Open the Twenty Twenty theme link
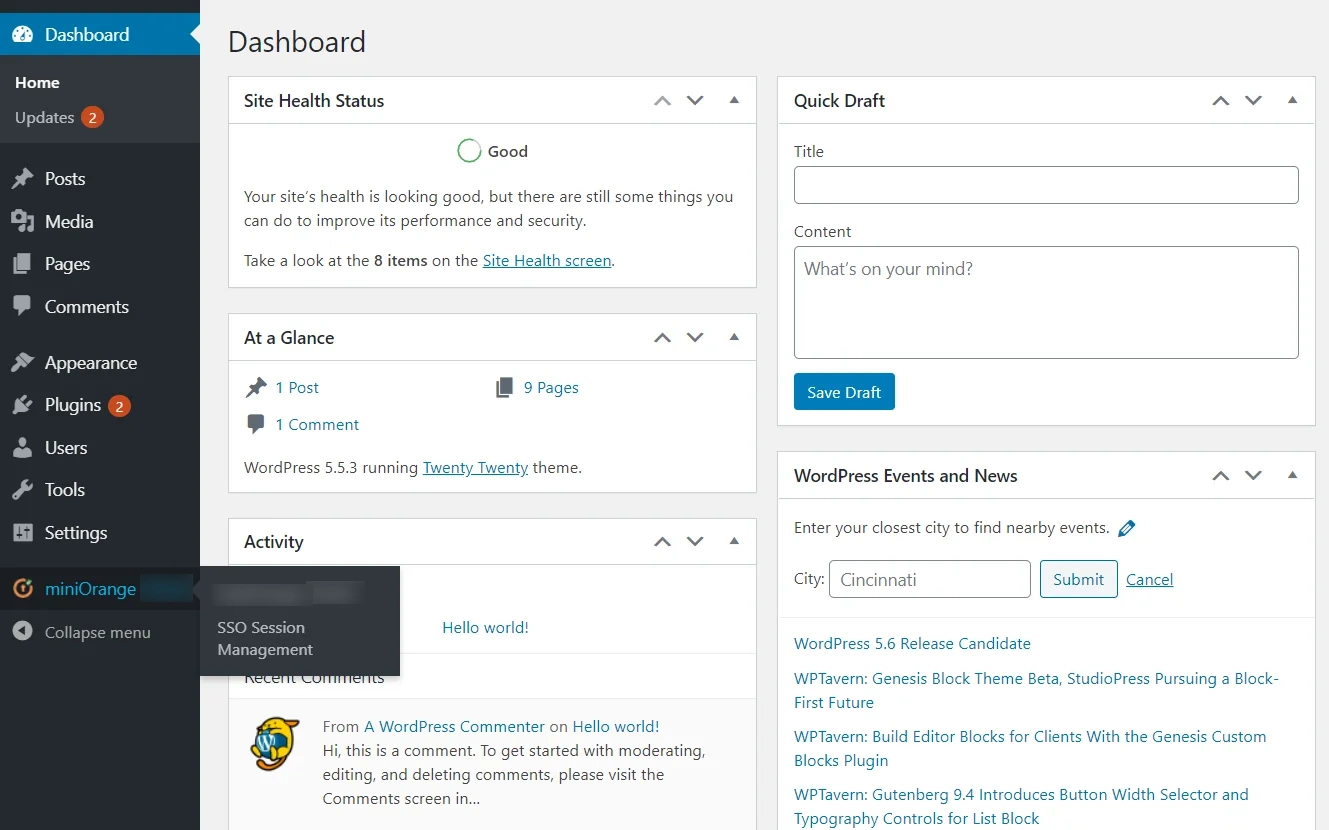 click(475, 467)
